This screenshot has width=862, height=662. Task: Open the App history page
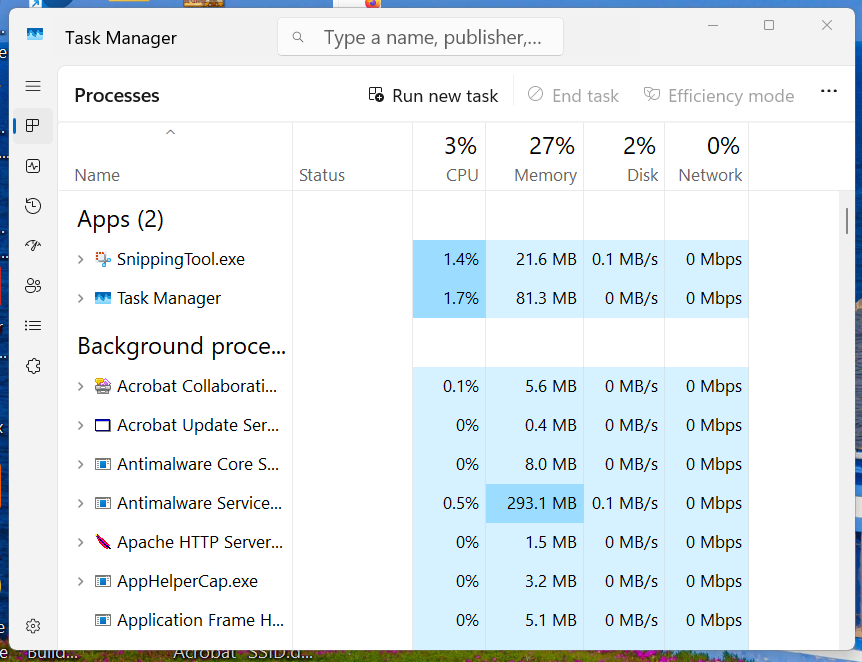pyautogui.click(x=33, y=206)
